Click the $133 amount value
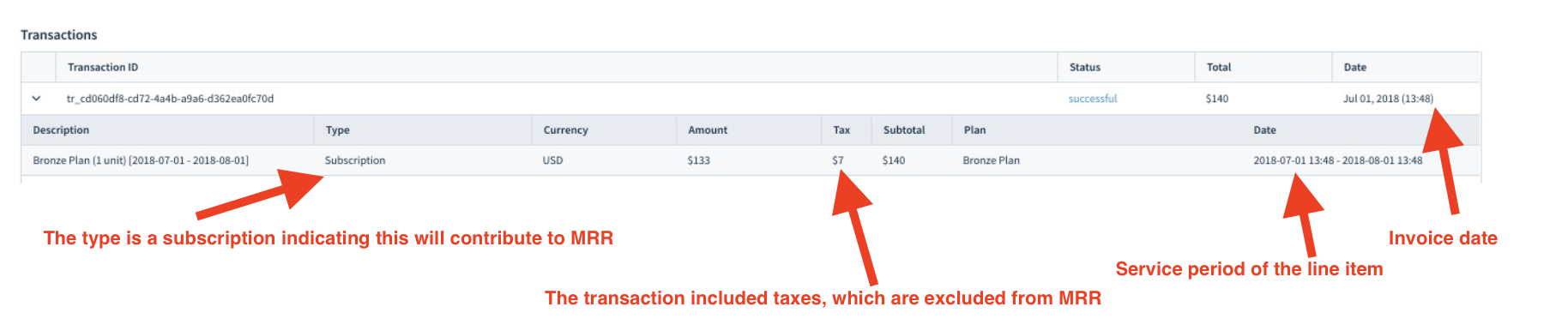This screenshot has width=1568, height=331. click(x=699, y=160)
